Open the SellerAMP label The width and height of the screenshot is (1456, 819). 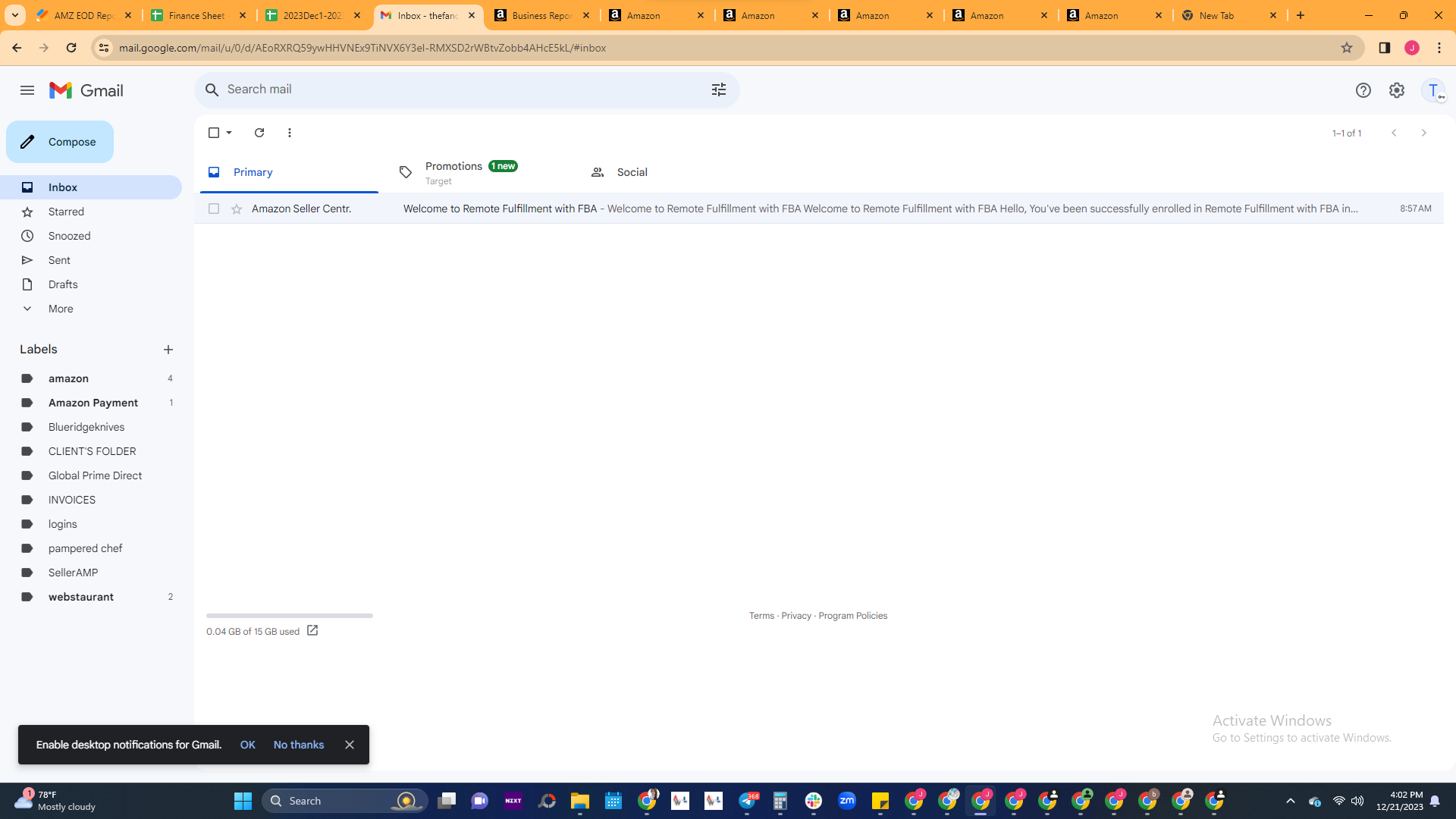tap(91, 573)
